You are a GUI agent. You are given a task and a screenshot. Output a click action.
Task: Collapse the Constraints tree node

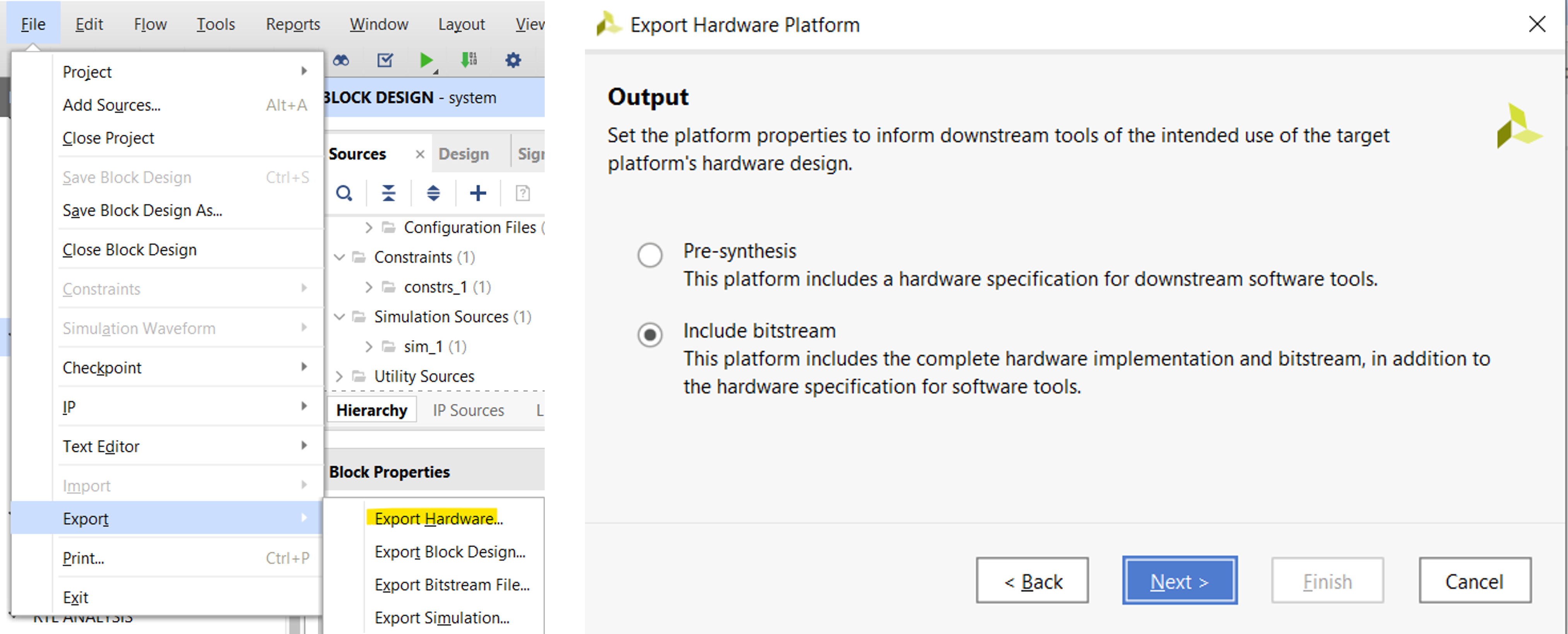point(340,257)
